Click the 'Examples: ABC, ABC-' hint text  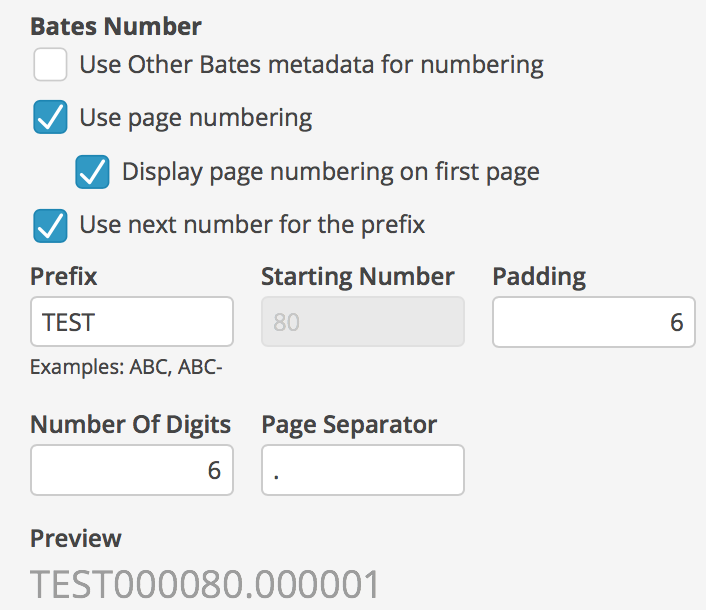pos(126,367)
